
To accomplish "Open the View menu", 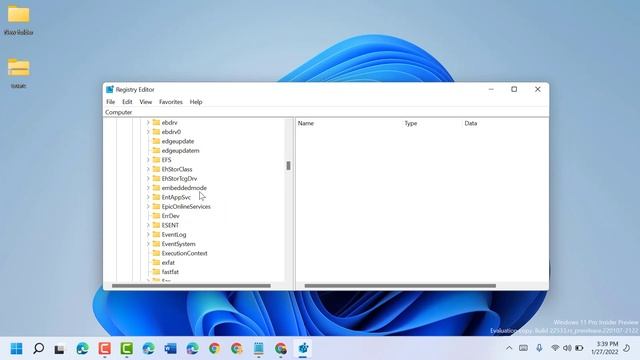I will click(x=146, y=102).
